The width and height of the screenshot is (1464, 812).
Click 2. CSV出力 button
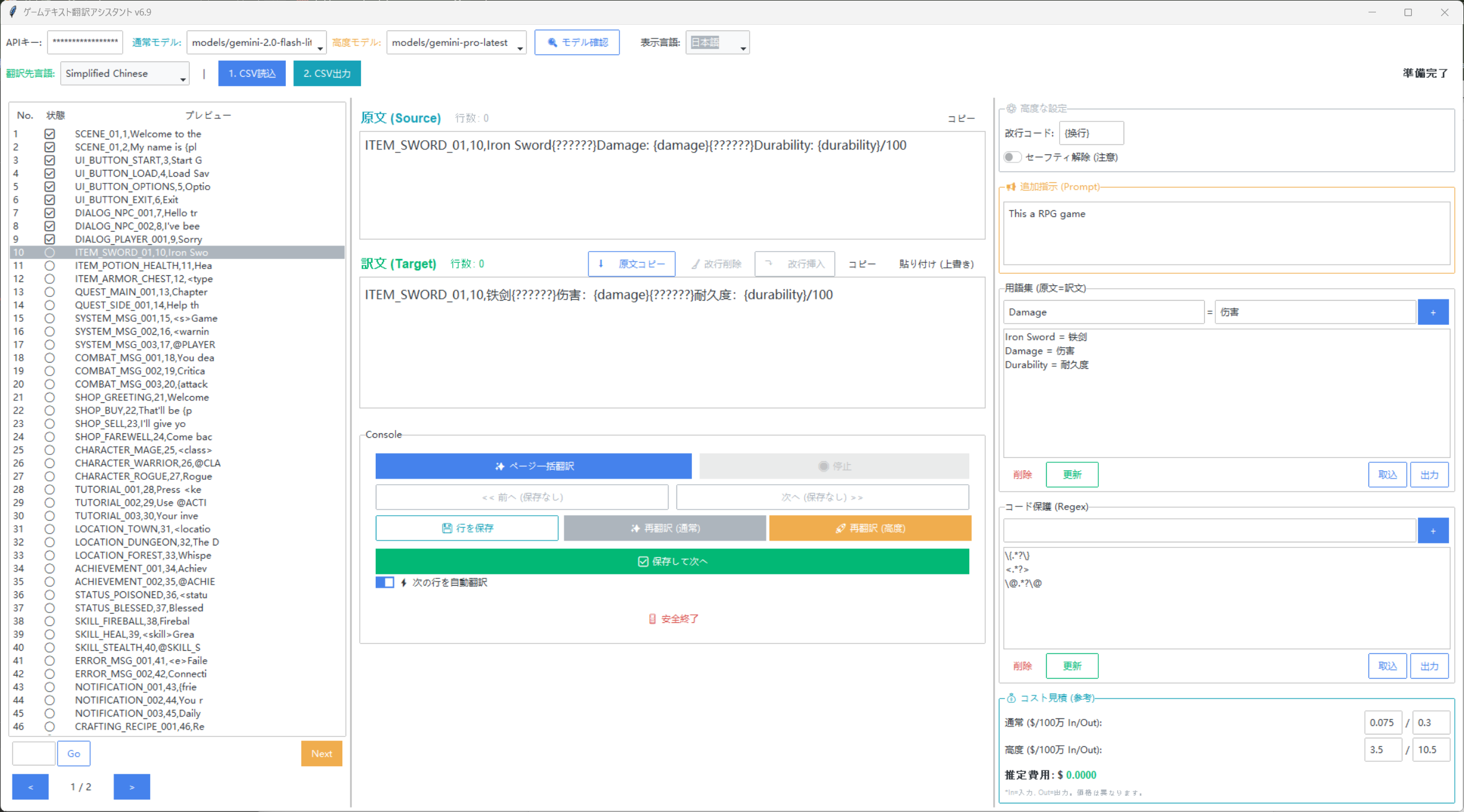(x=327, y=73)
